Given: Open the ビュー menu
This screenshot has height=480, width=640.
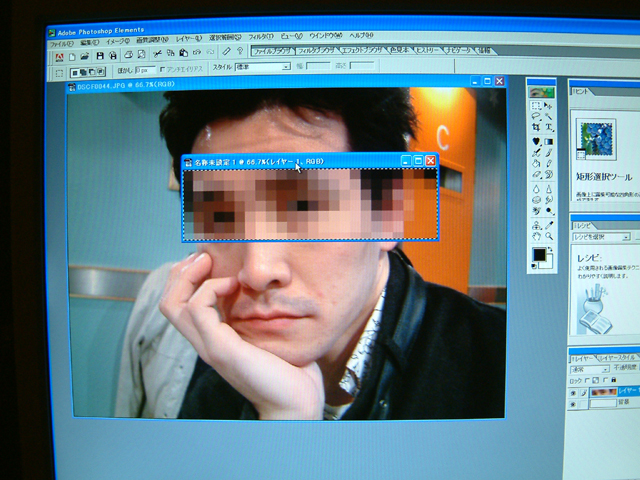Looking at the screenshot, I should tap(291, 36).
